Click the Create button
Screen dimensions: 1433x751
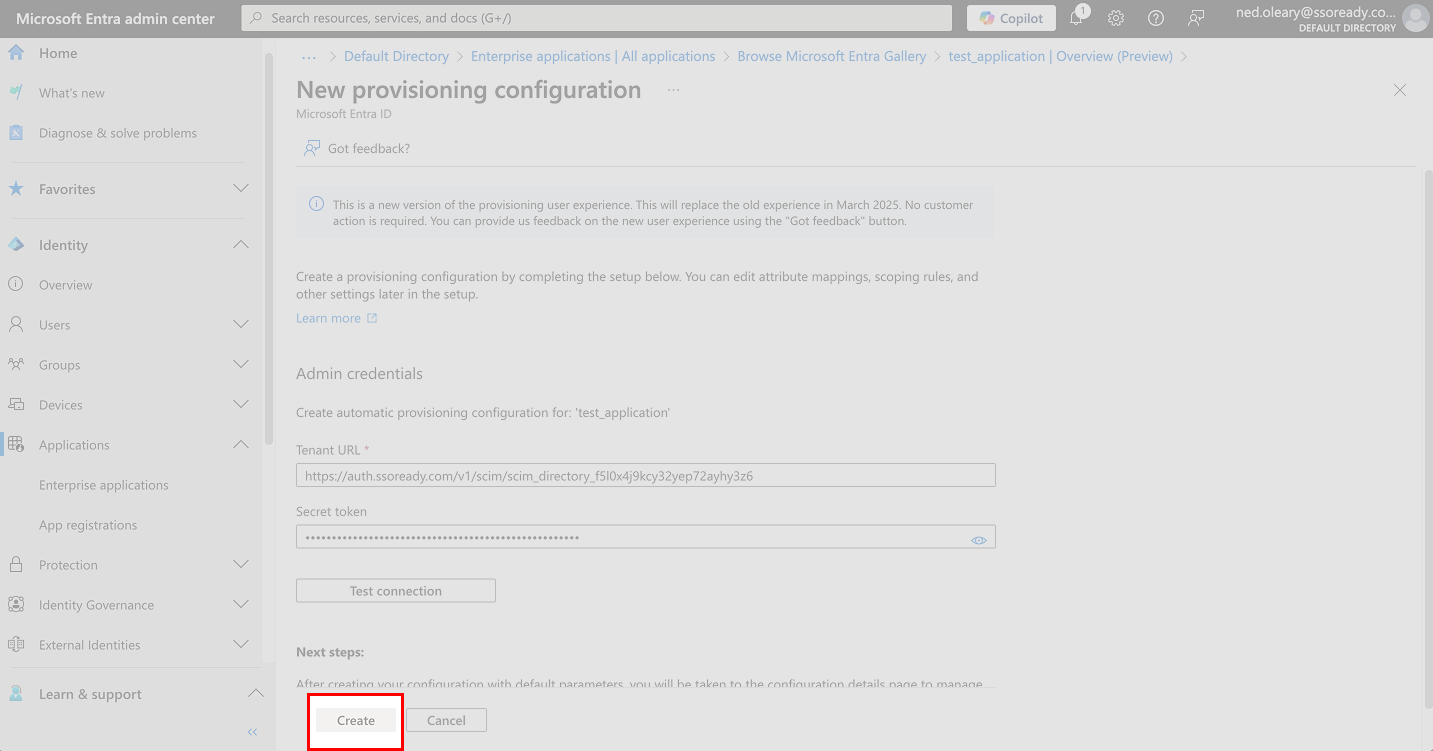(356, 720)
